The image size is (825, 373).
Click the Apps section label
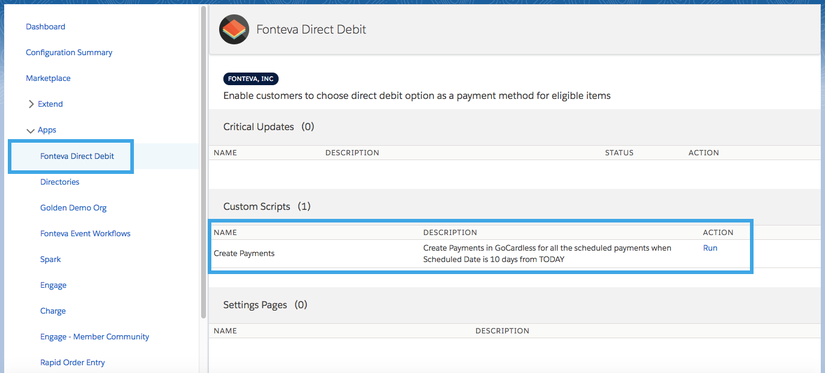(47, 130)
